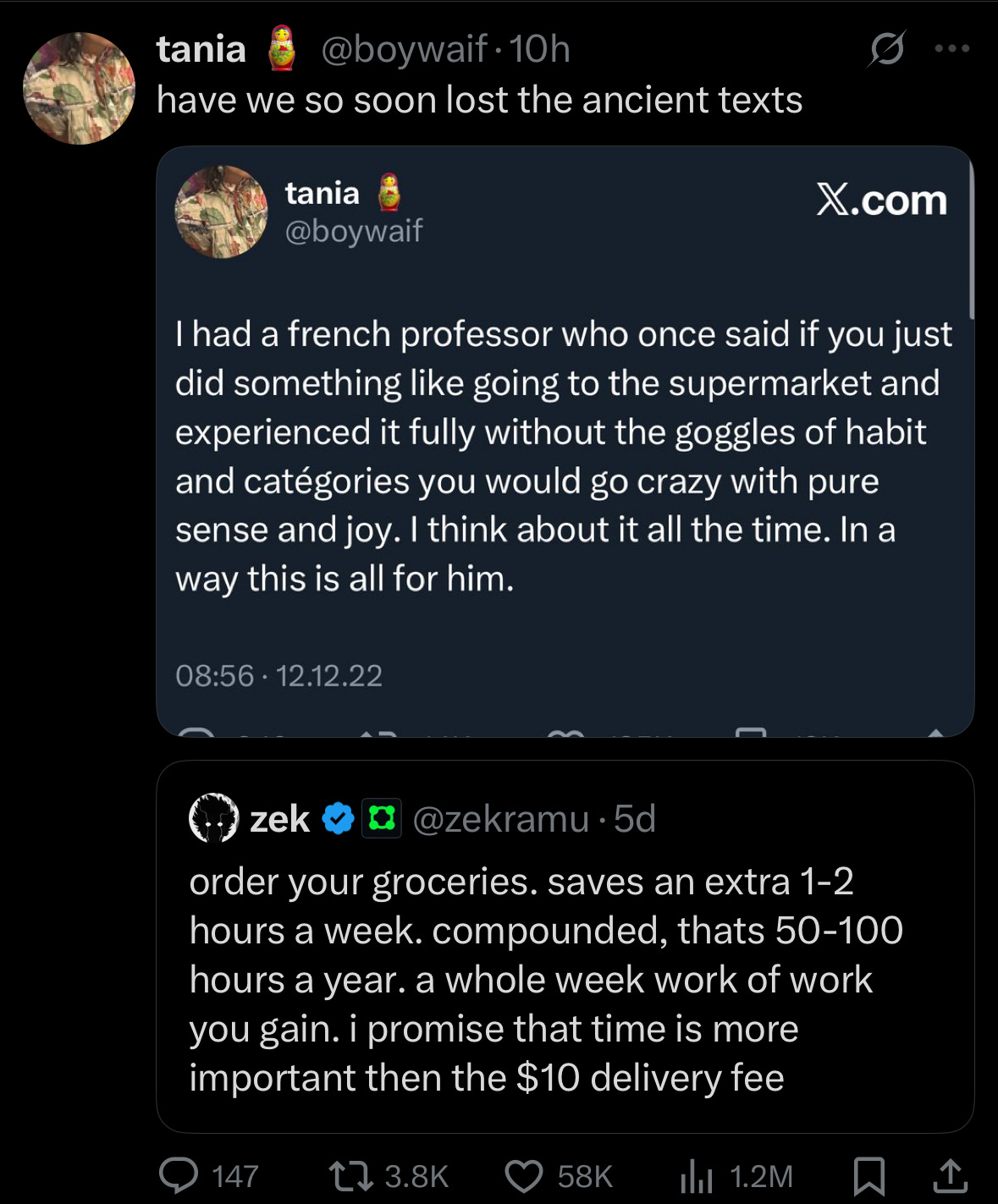Like the post with heart icon

click(523, 1175)
